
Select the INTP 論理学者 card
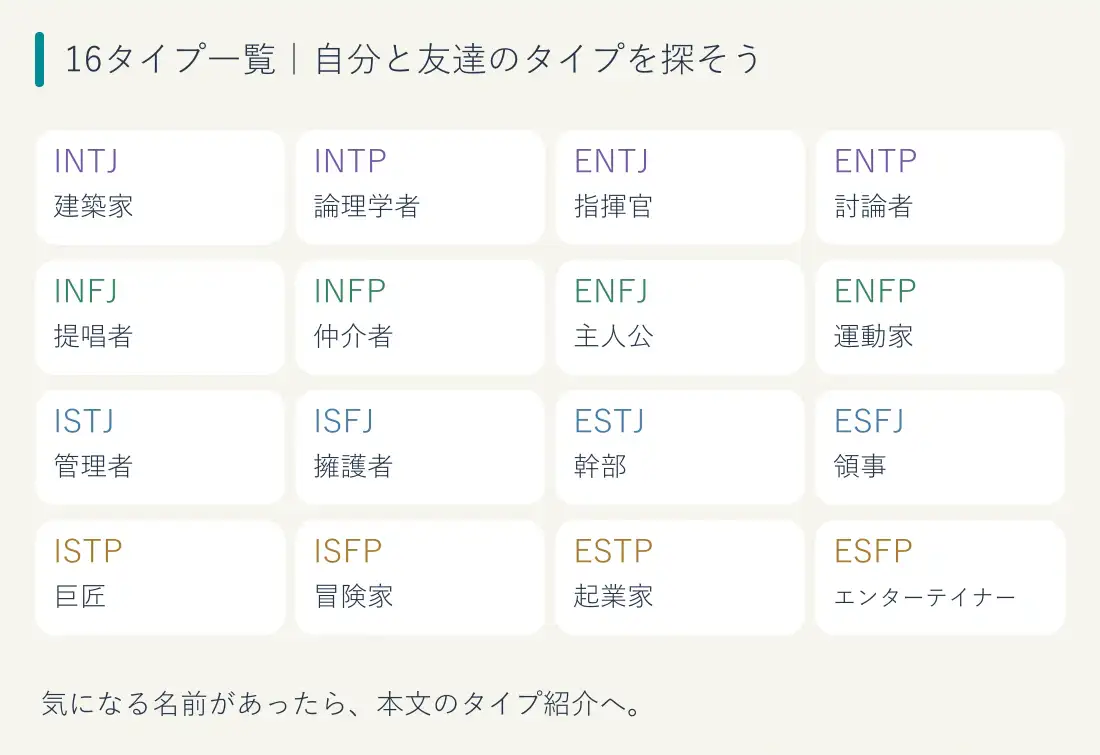pos(420,187)
